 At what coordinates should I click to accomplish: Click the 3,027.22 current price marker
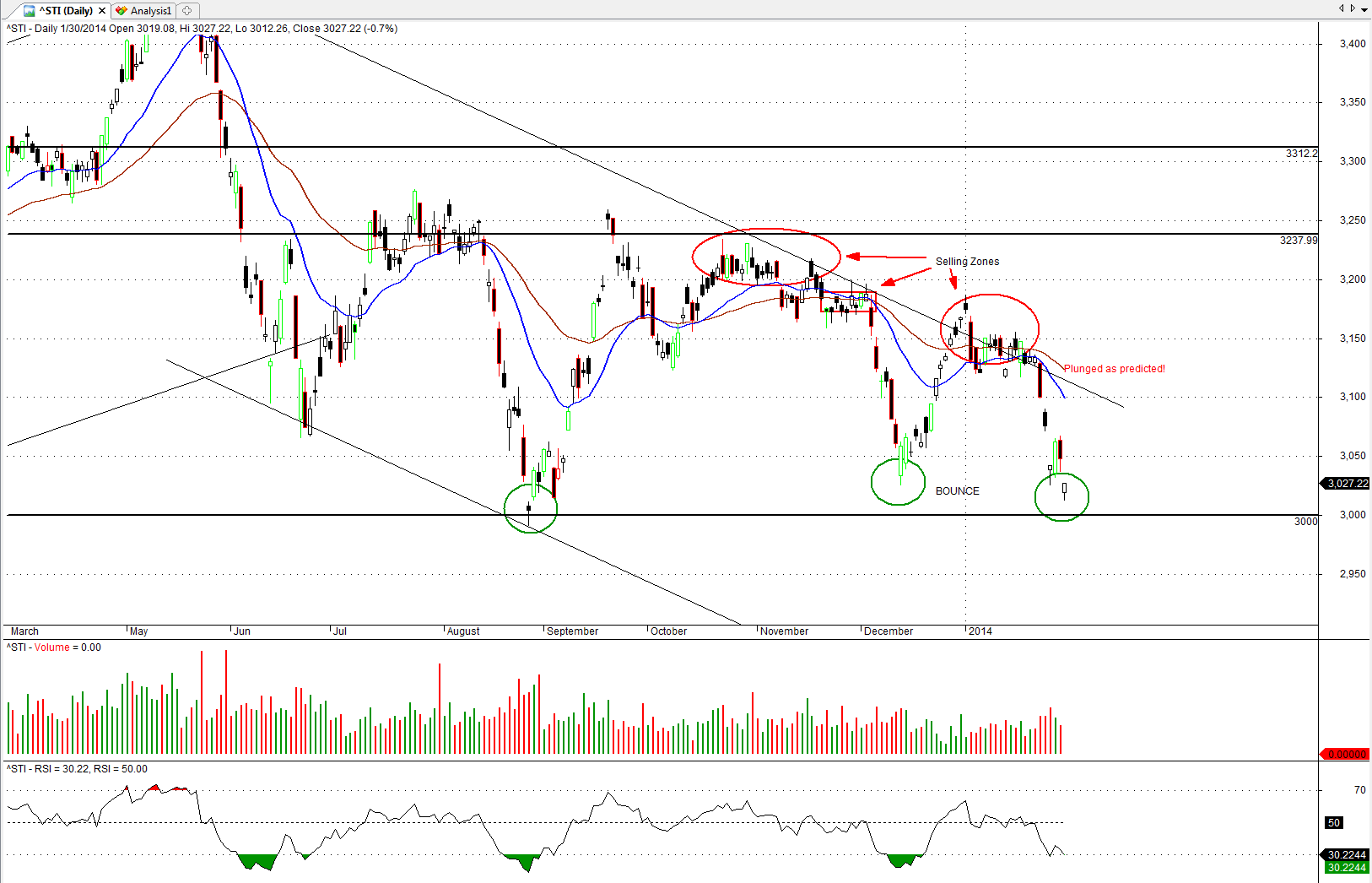click(x=1346, y=484)
